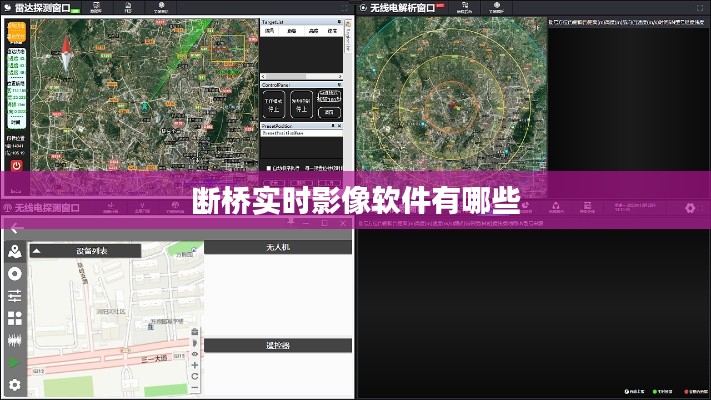Click top-right rounded button in ControlPanel

(x=329, y=96)
